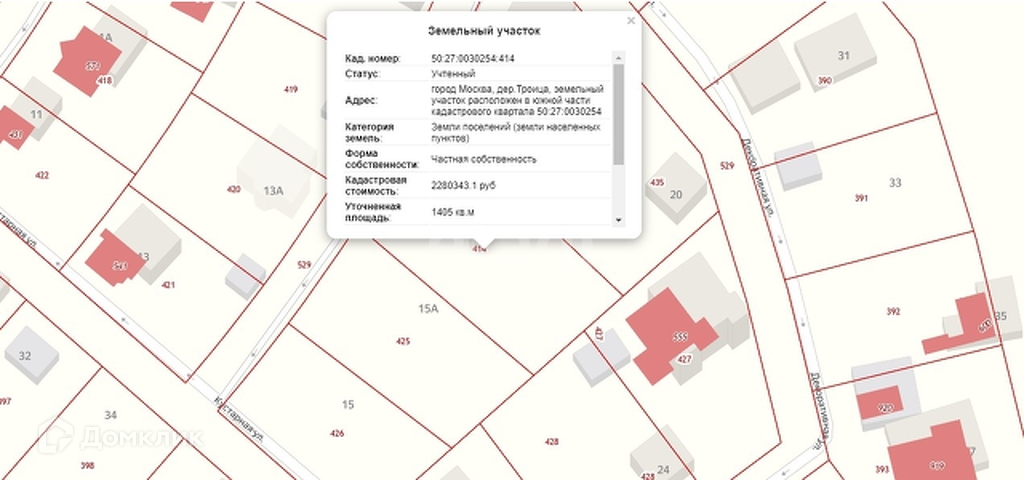Click the Адрес value text
Viewport: 1024px width, 480px height.
pos(517,100)
